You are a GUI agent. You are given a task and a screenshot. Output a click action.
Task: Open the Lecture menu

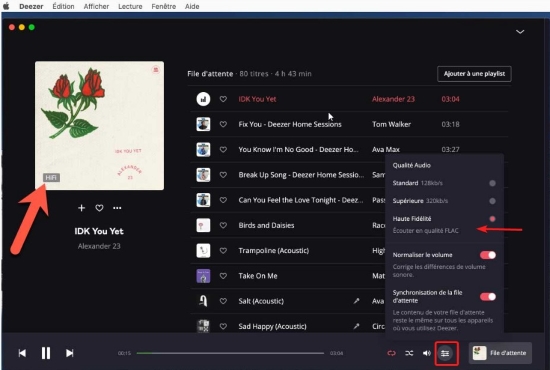coord(130,6)
